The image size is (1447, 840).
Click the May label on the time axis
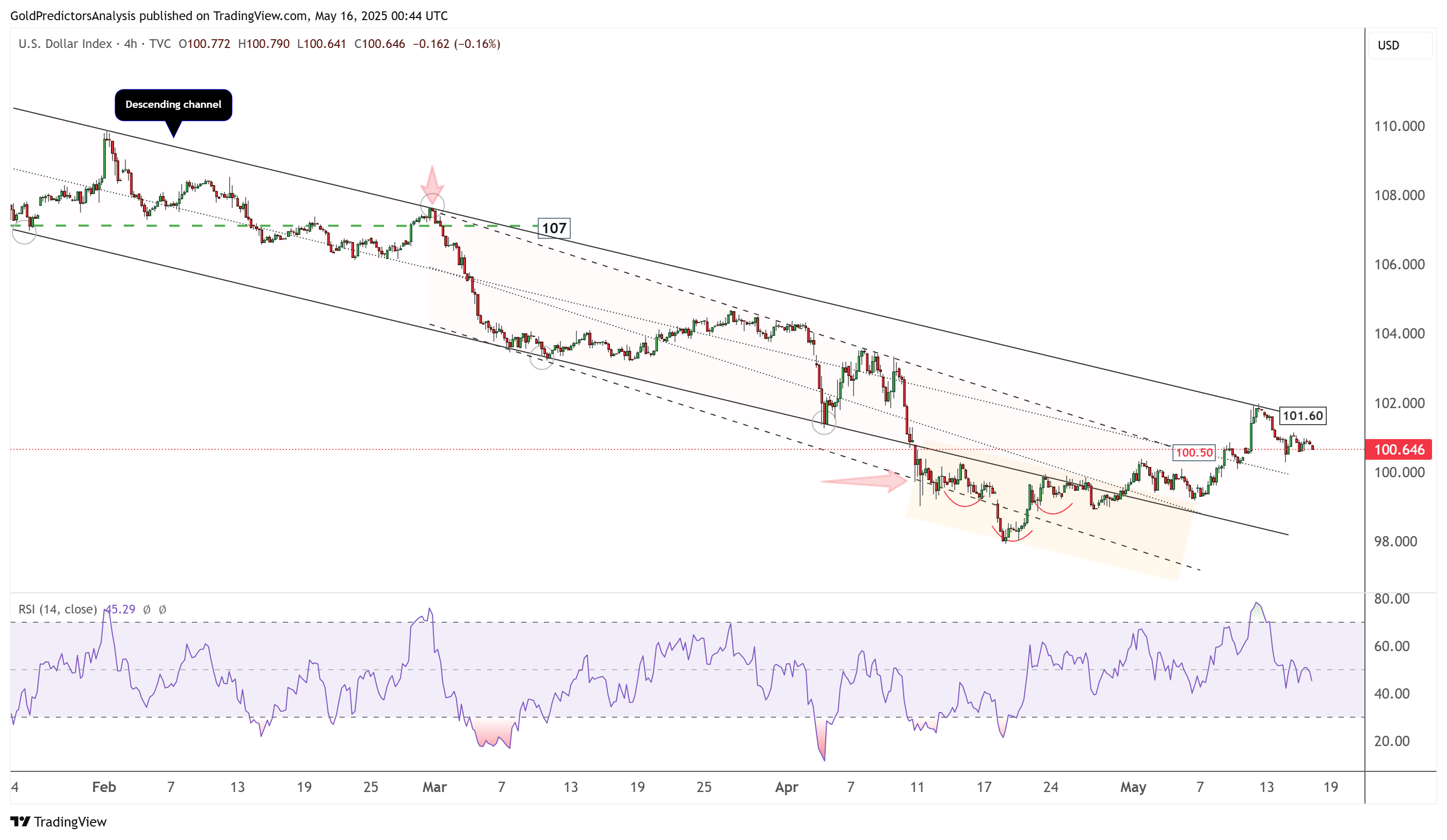[1132, 787]
